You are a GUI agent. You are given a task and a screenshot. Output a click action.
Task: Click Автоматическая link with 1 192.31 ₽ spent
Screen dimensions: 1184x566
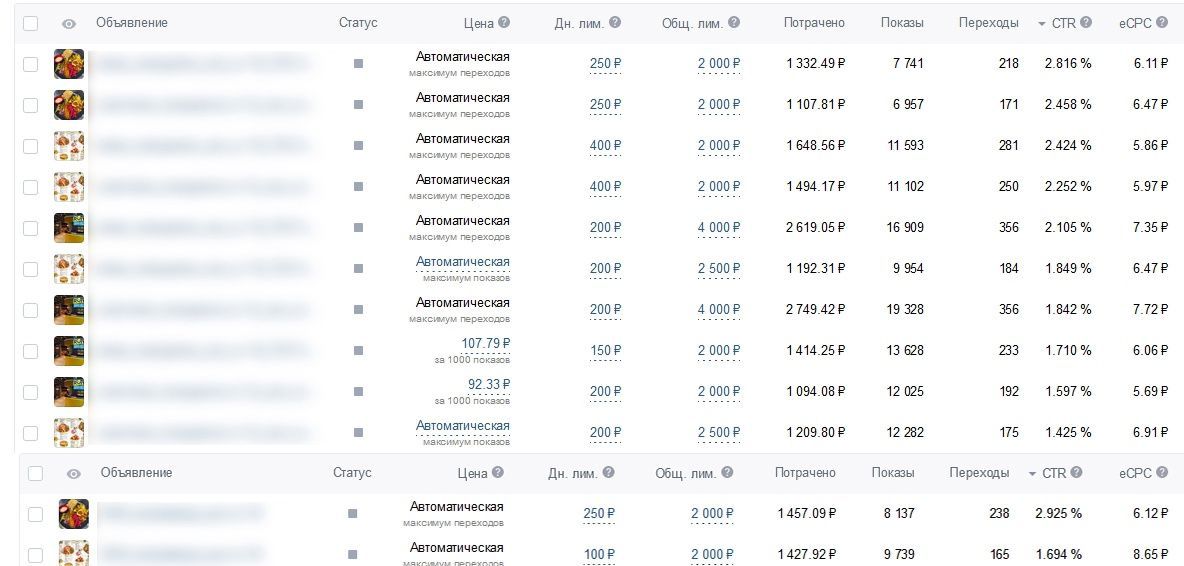point(462,262)
